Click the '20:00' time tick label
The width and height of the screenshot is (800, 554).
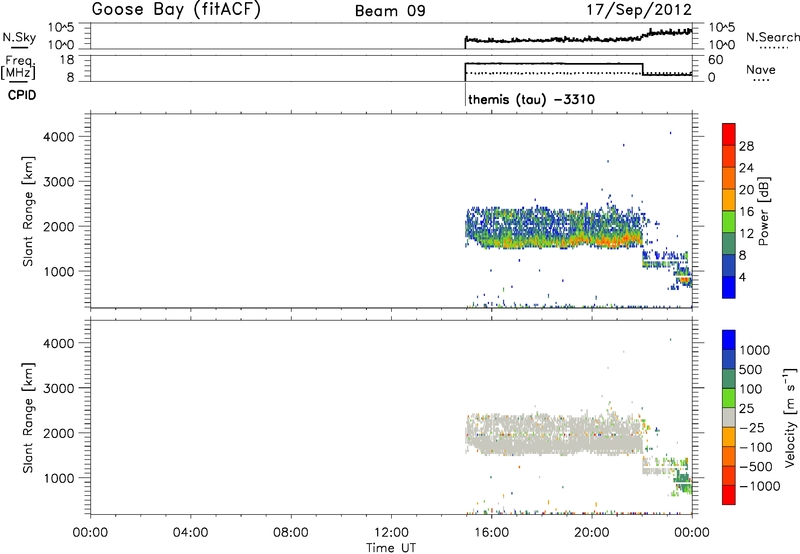click(x=592, y=533)
